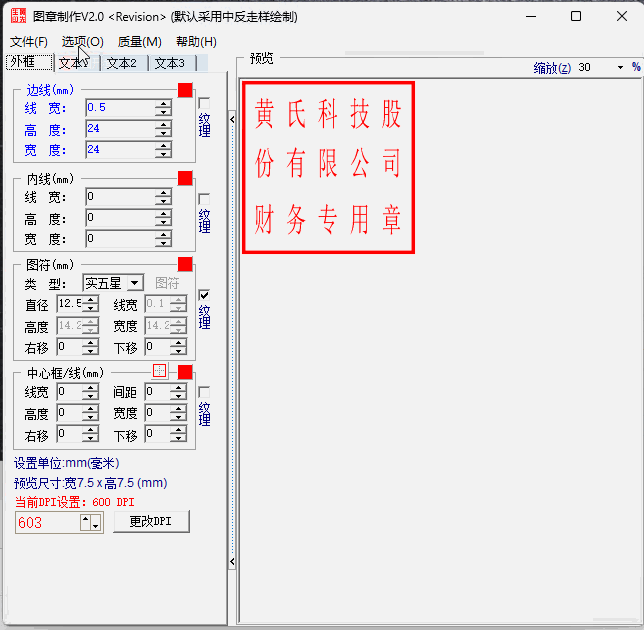Screen dimensions: 644x630
Task: Open the 选项(O) menu
Action: coord(83,42)
